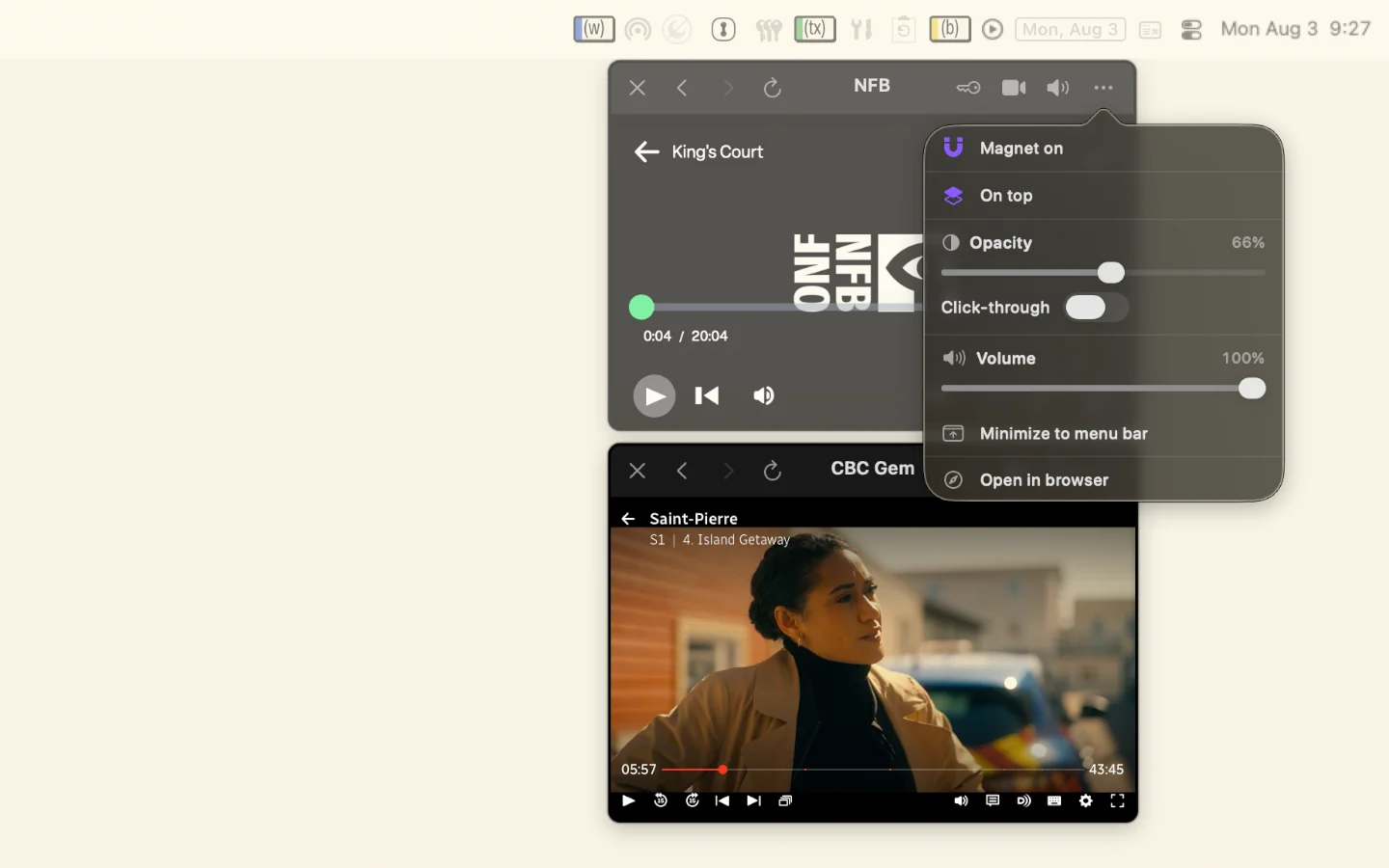The height and width of the screenshot is (868, 1389).
Task: Open the CBC Gem player settings gear
Action: pyautogui.click(x=1086, y=800)
